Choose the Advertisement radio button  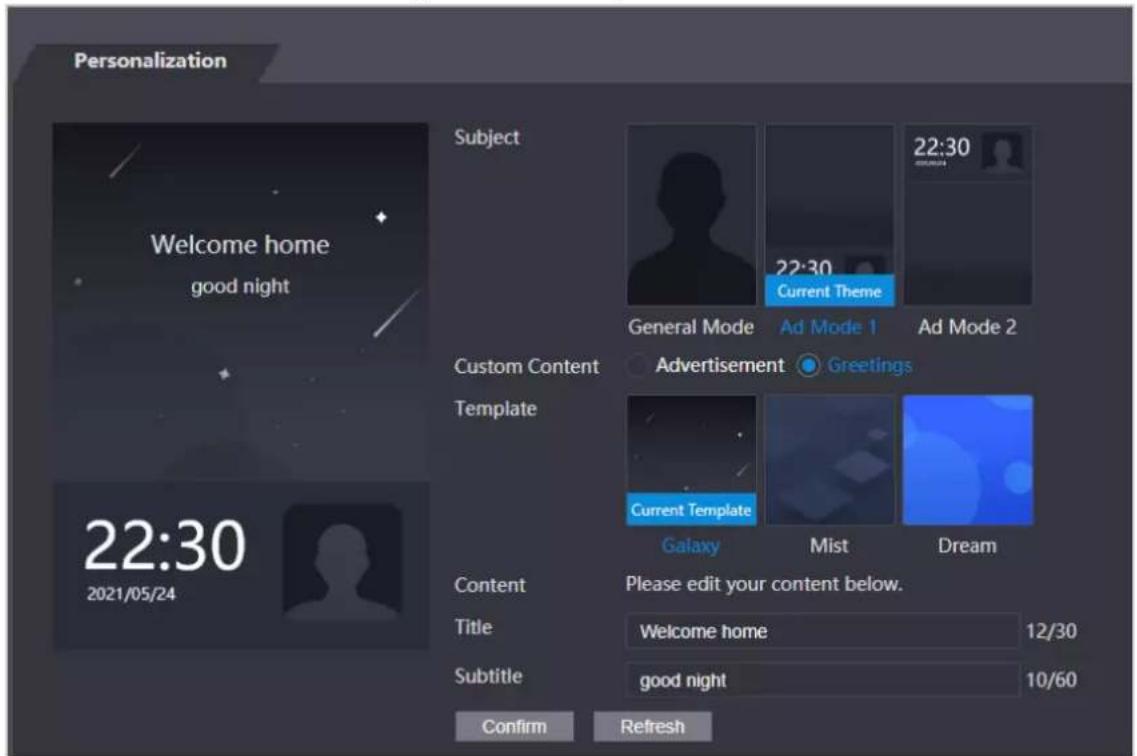637,365
